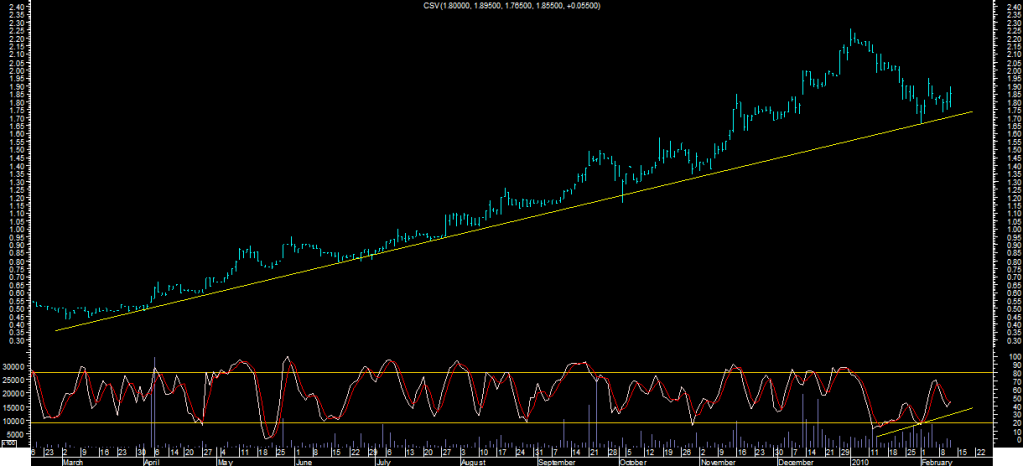Click the March label on the time axis
The image size is (1023, 466).
pos(74,461)
